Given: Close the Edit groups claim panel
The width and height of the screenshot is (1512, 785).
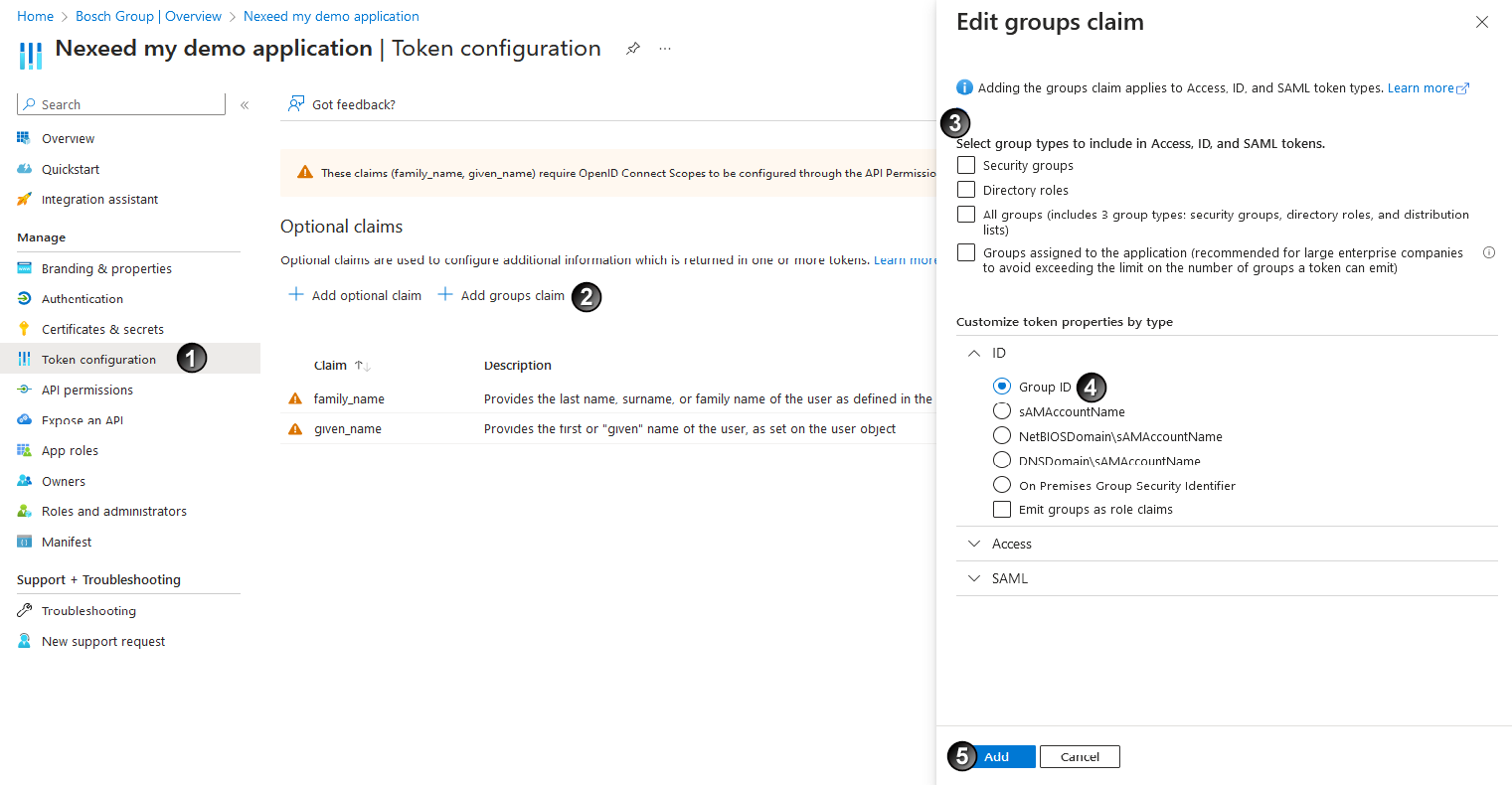Looking at the screenshot, I should (x=1481, y=22).
